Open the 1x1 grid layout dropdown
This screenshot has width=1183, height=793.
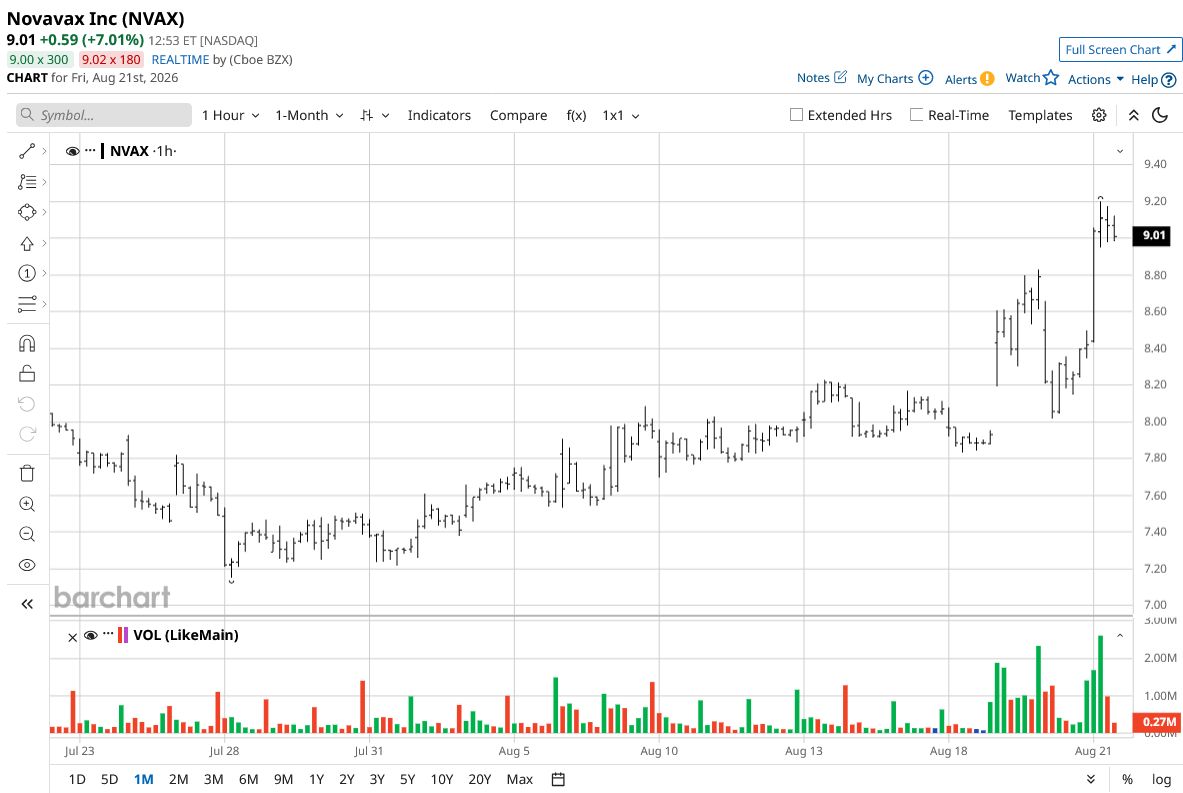[620, 115]
